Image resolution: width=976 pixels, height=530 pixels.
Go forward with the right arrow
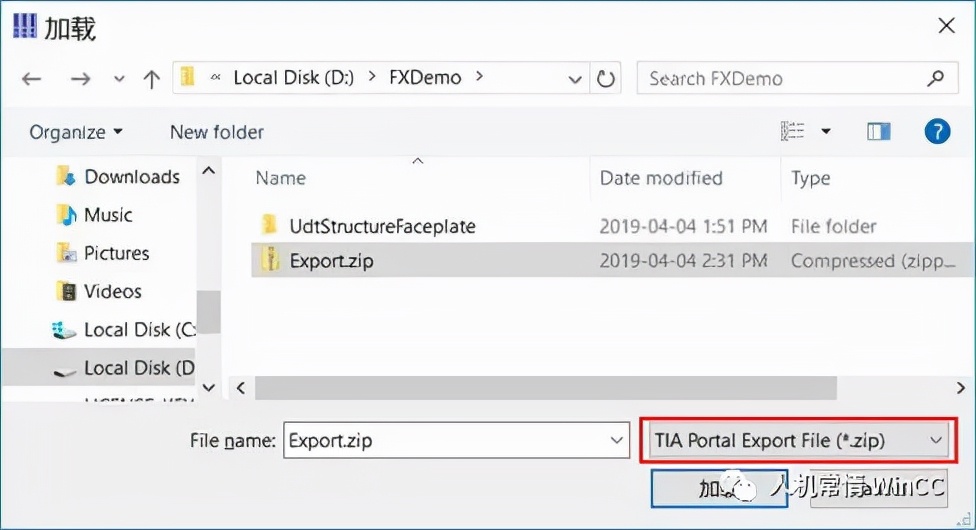pos(80,79)
